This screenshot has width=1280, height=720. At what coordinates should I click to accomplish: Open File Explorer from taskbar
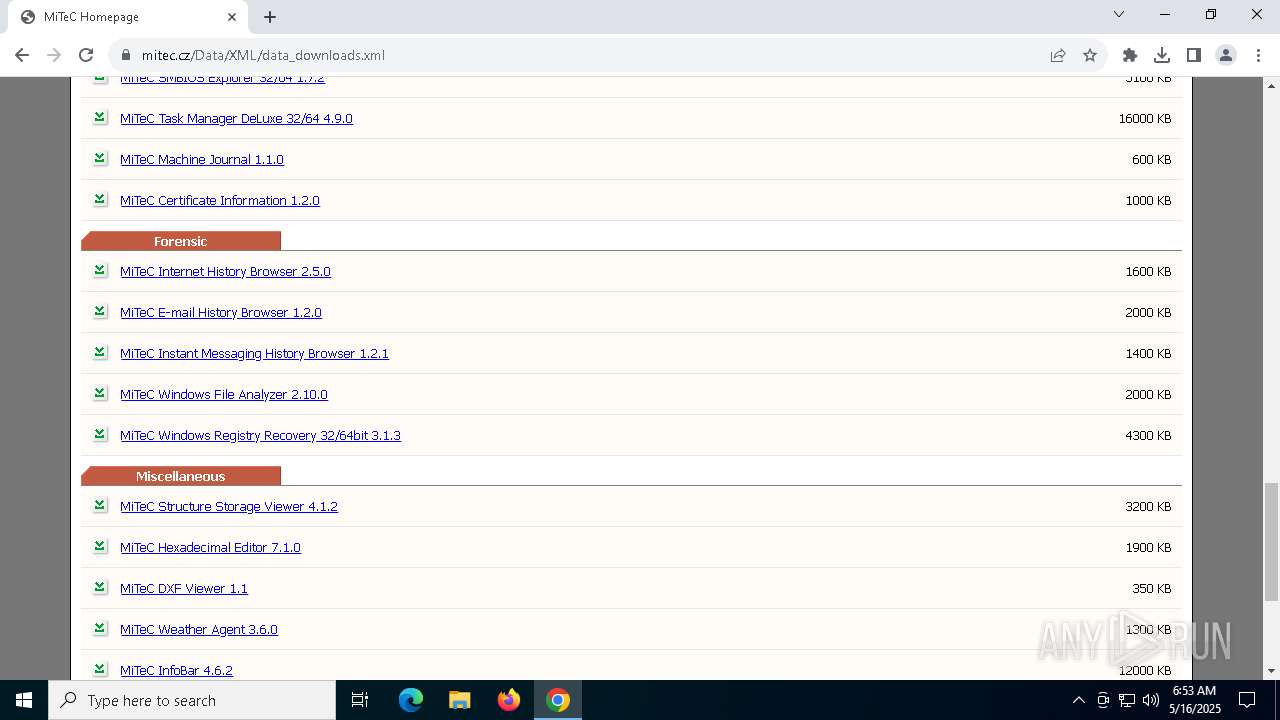coord(459,700)
